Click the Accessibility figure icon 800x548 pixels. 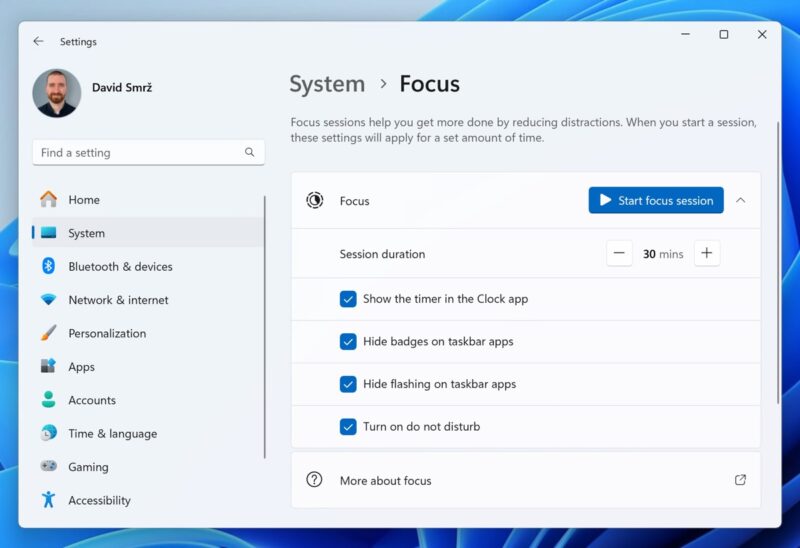coord(48,500)
